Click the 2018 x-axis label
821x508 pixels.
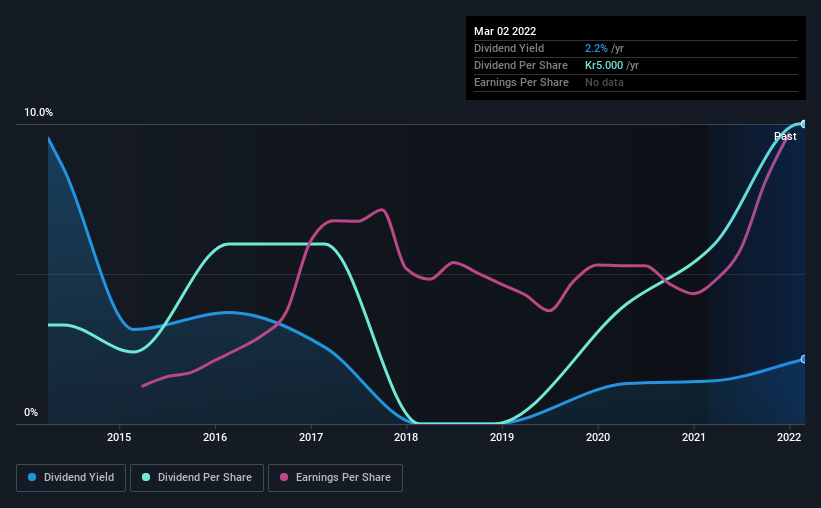(406, 437)
